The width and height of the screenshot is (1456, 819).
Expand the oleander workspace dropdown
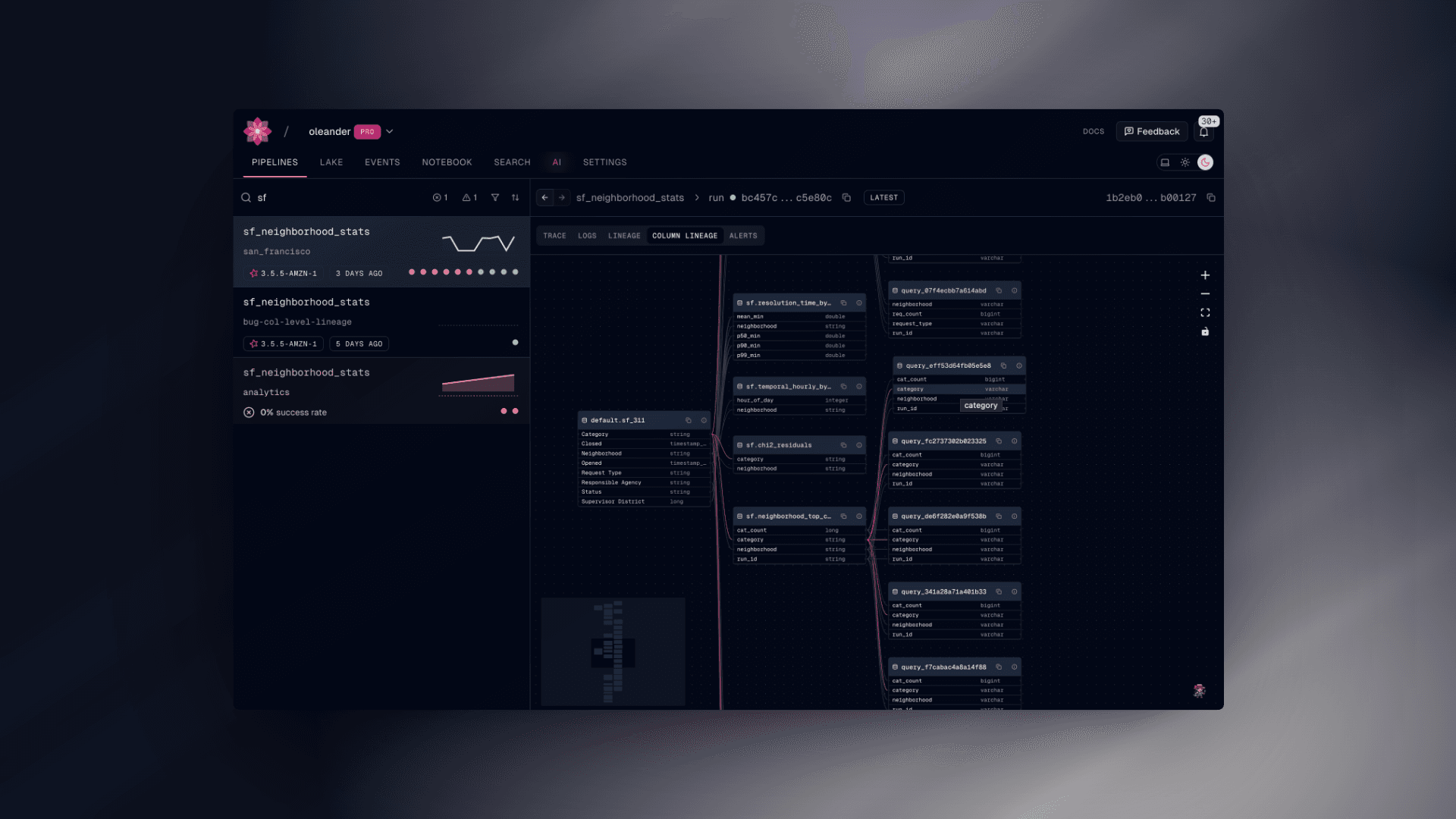(390, 131)
